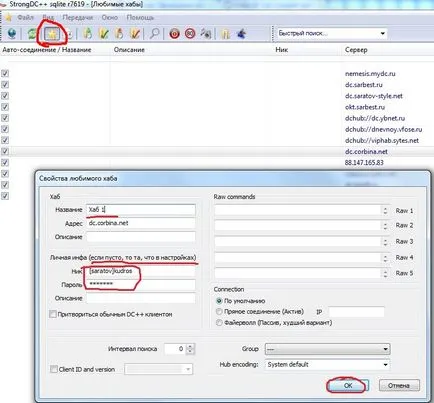Click the red power shutdown icon
The image size is (434, 403).
pos(174,33)
